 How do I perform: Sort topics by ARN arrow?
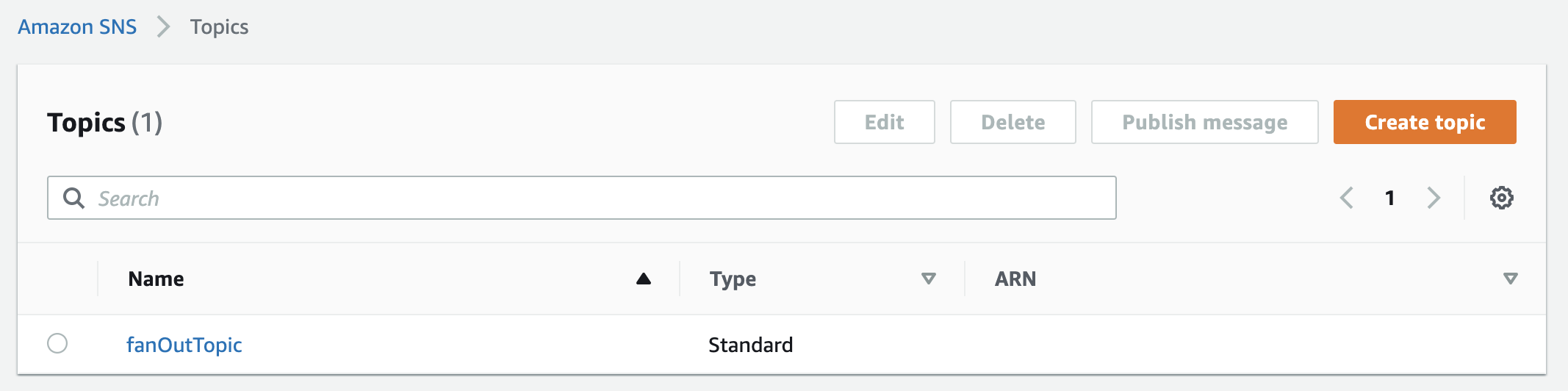coord(1511,279)
